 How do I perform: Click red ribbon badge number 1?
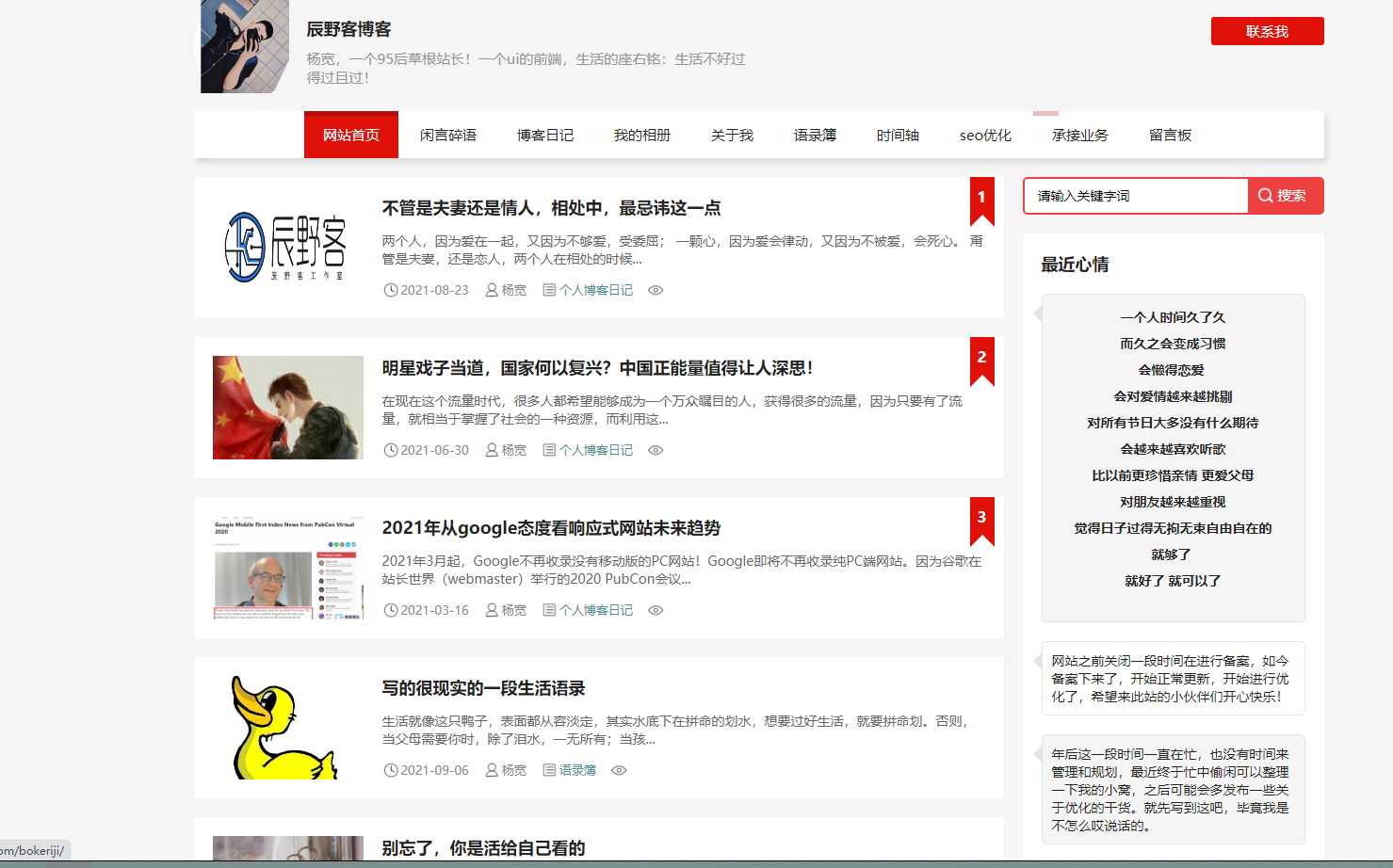[x=982, y=201]
